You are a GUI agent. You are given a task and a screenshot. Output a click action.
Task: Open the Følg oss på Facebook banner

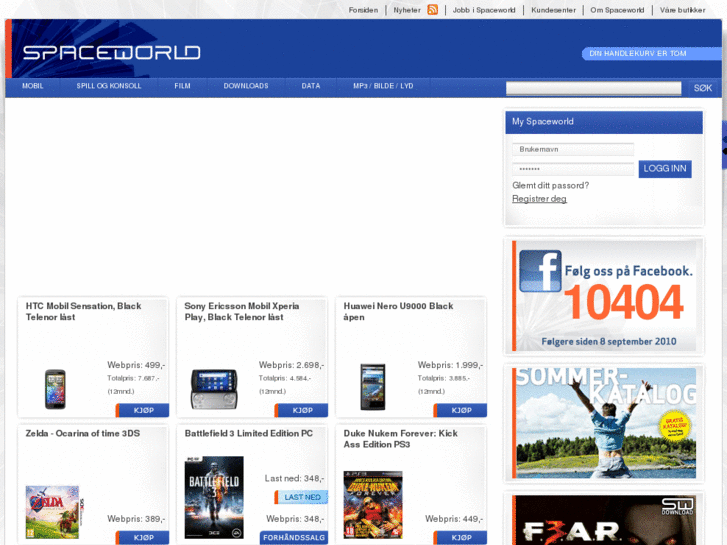[x=604, y=296]
